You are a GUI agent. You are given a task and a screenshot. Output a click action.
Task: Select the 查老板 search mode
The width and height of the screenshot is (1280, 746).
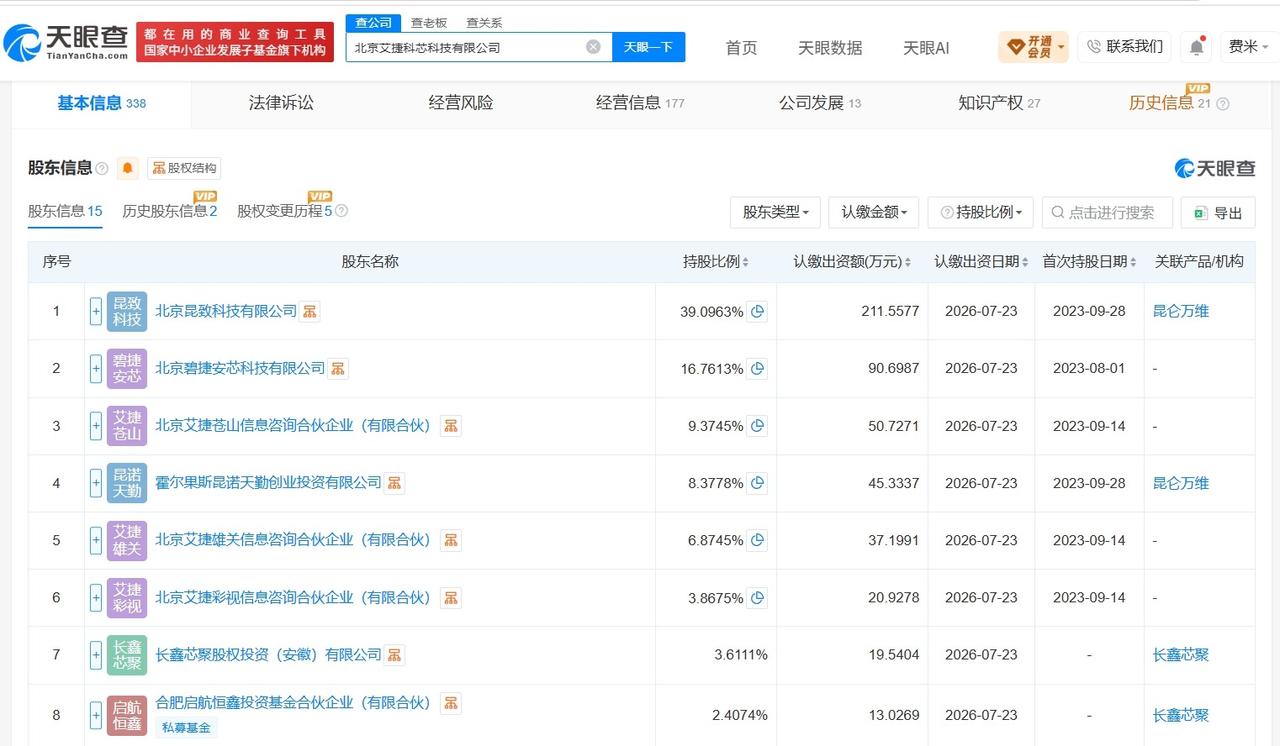tap(429, 22)
